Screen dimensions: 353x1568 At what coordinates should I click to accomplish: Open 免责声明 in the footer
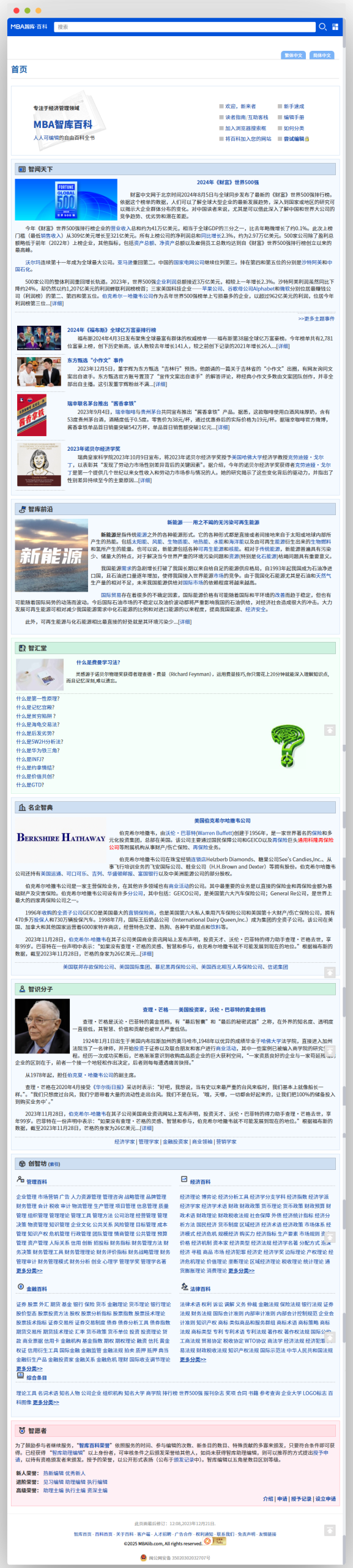(247, 1534)
